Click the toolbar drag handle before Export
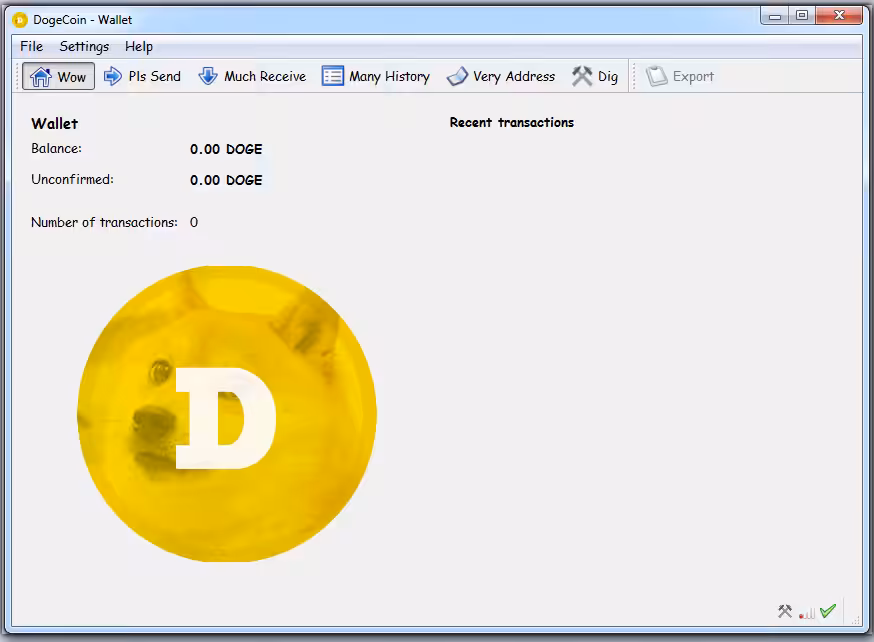This screenshot has height=642, width=874. coord(634,76)
